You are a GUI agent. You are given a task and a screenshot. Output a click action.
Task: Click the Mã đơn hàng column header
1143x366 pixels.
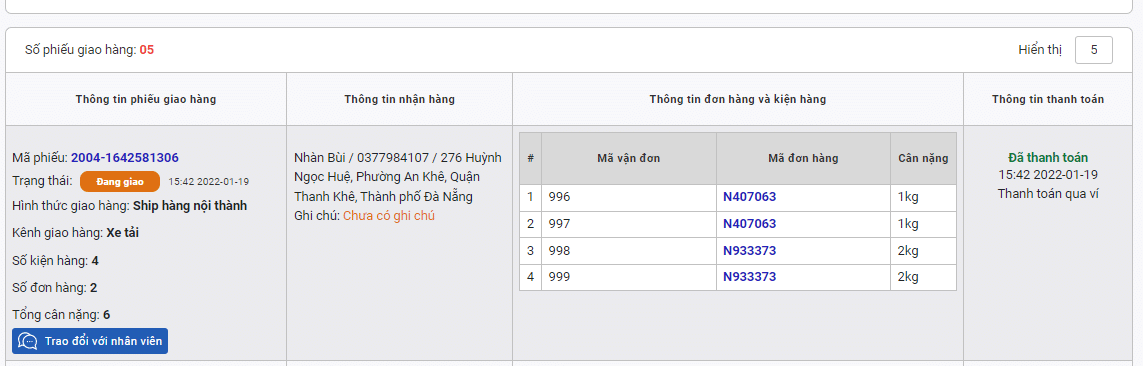tap(803, 158)
